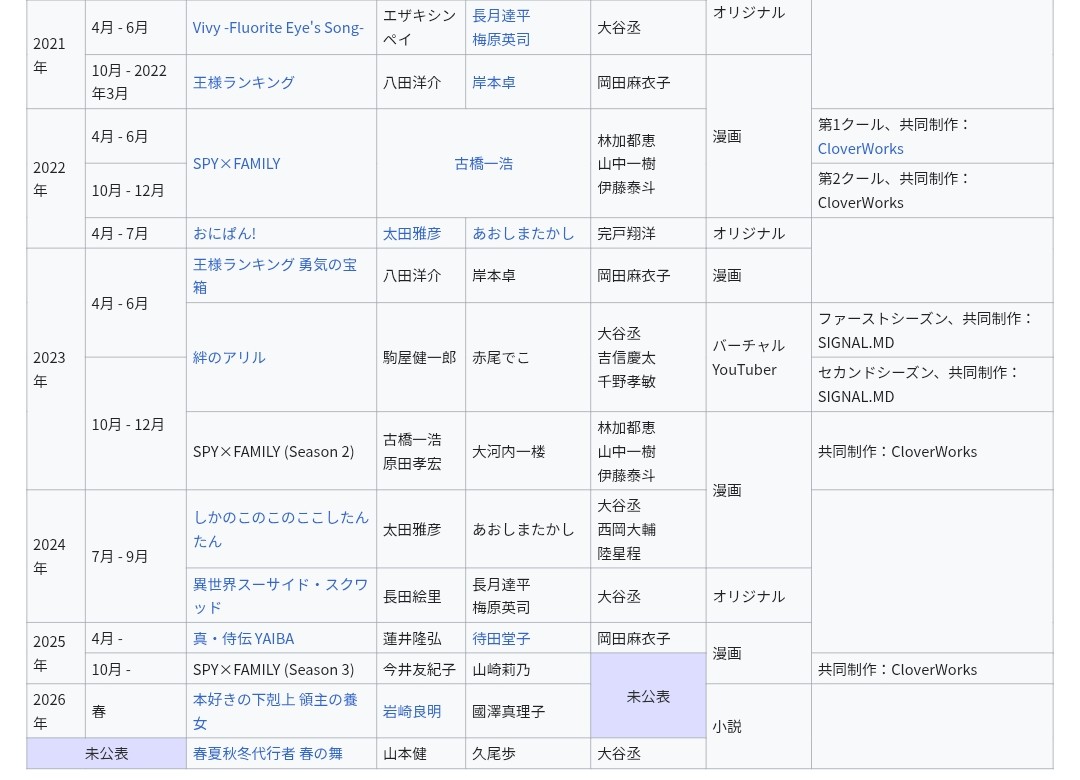This screenshot has height=780, width=1080.
Task: Open the Vivy -Fluorite Eye's Song- link
Action: 278,28
